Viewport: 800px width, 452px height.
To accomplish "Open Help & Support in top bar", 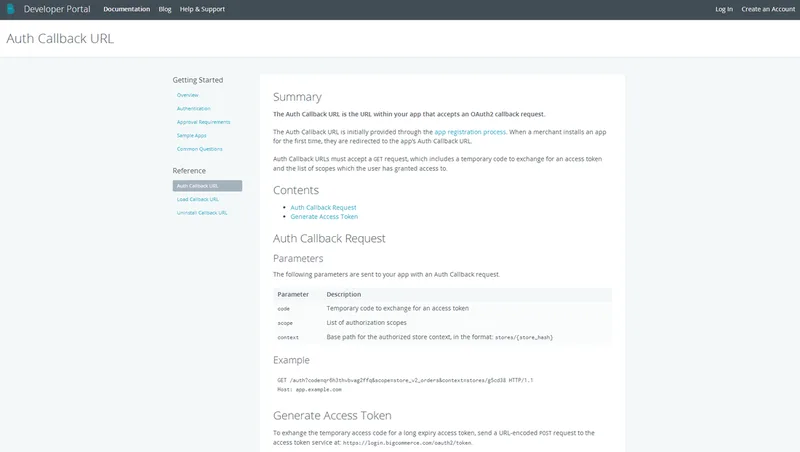I will (202, 9).
